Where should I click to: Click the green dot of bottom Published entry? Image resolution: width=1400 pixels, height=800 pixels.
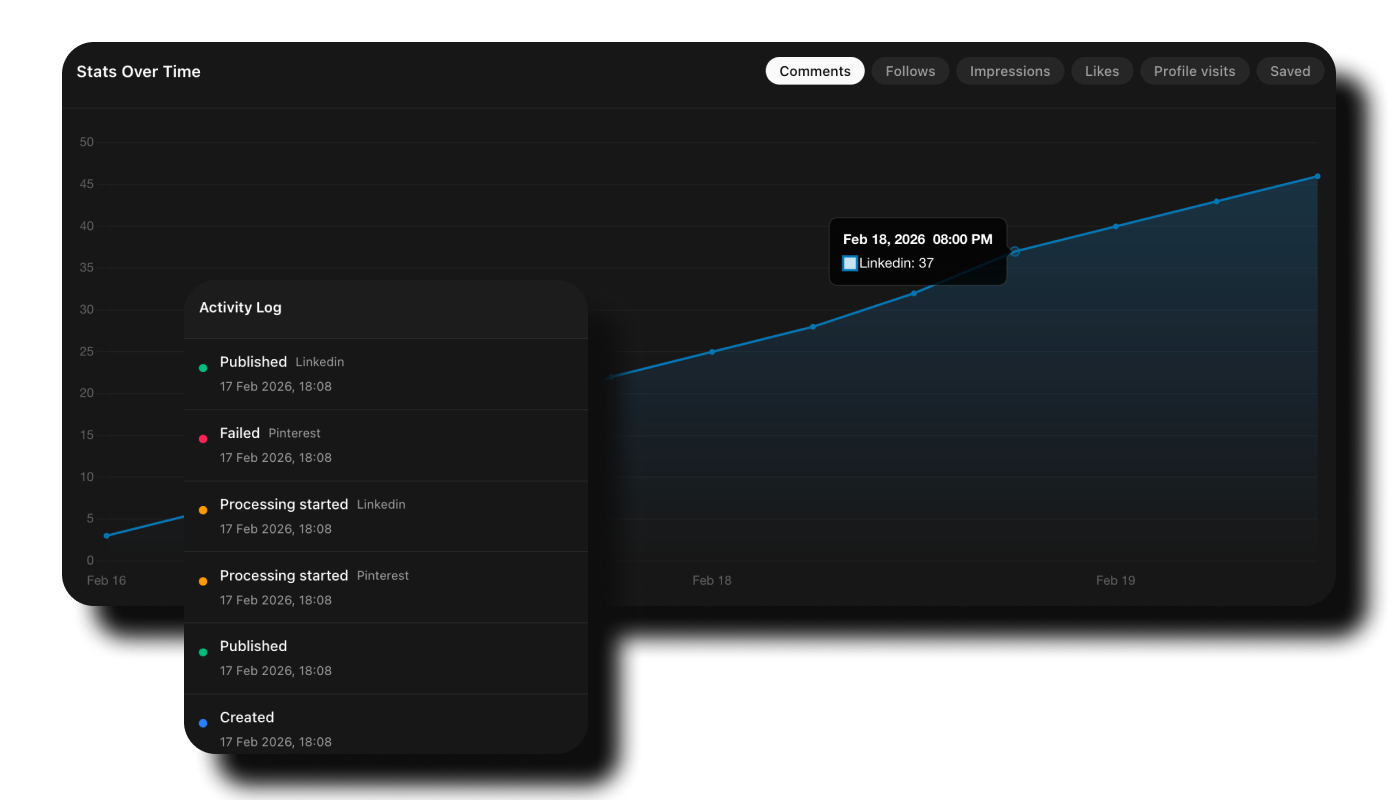coord(203,652)
